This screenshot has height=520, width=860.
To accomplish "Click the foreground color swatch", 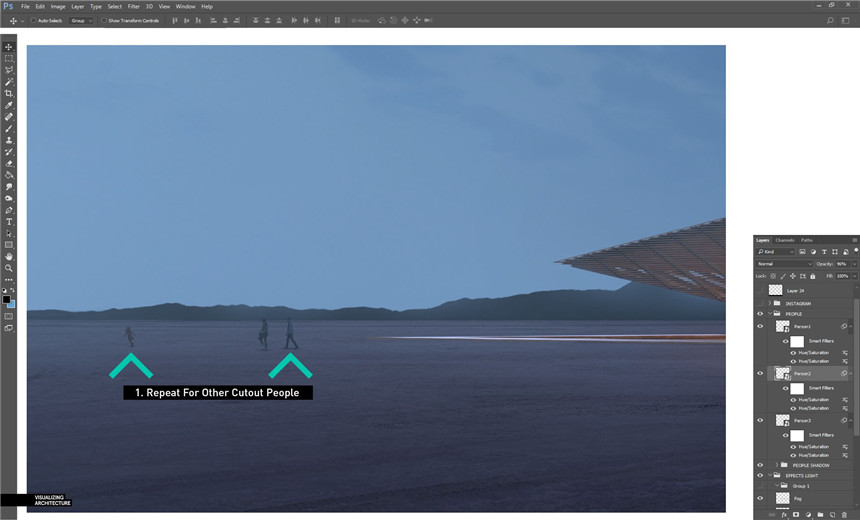I will (x=6, y=299).
